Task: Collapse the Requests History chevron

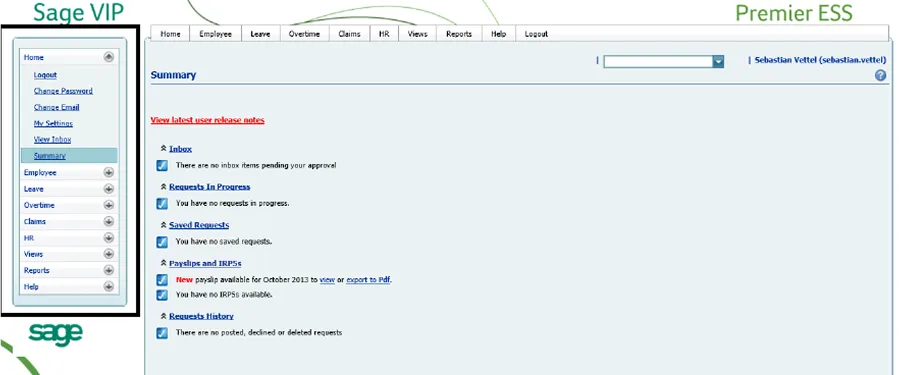Action: click(163, 316)
